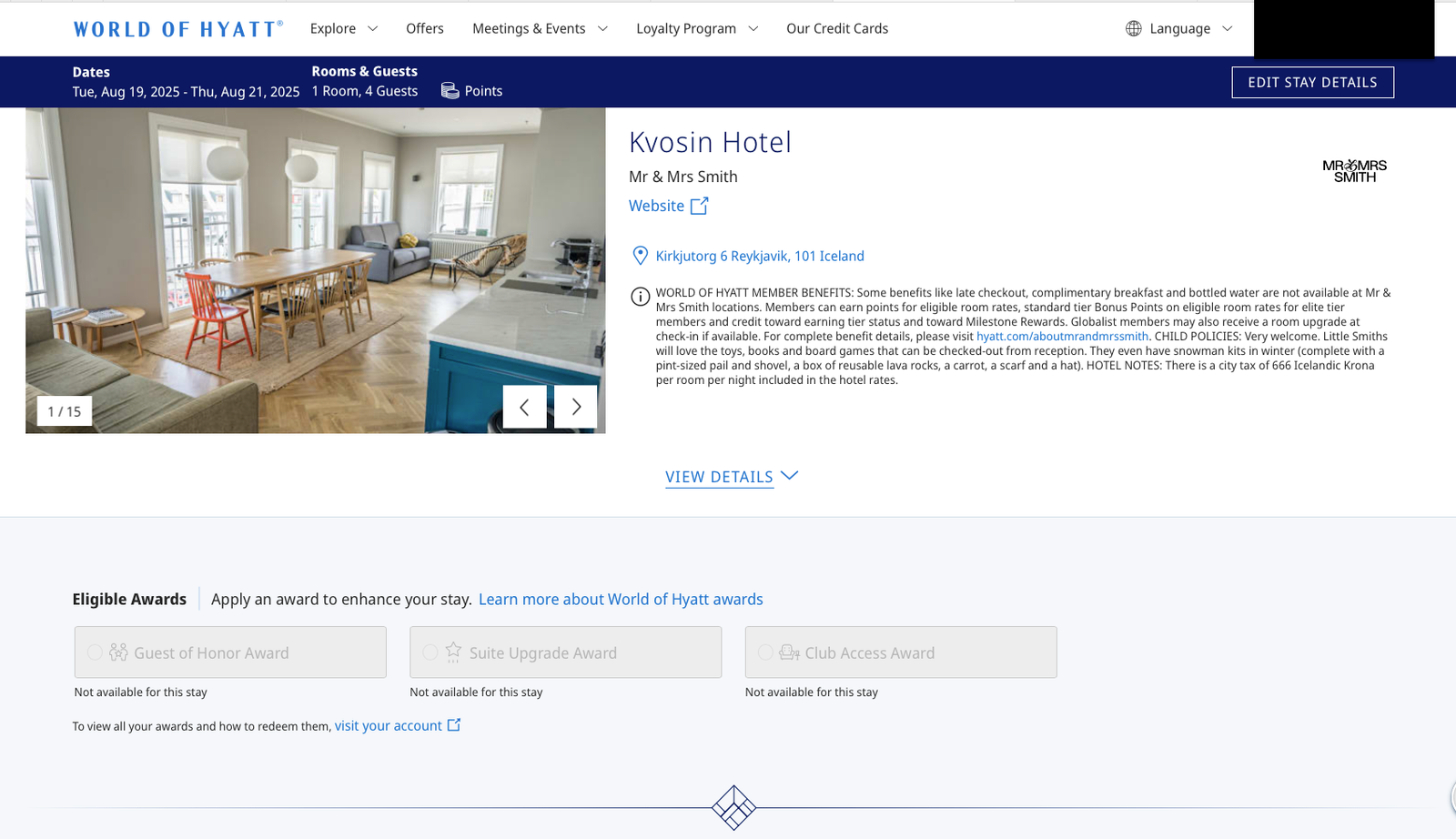Click the Kvosin Hotel room photo
The width and height of the screenshot is (1456, 839).
(x=315, y=270)
